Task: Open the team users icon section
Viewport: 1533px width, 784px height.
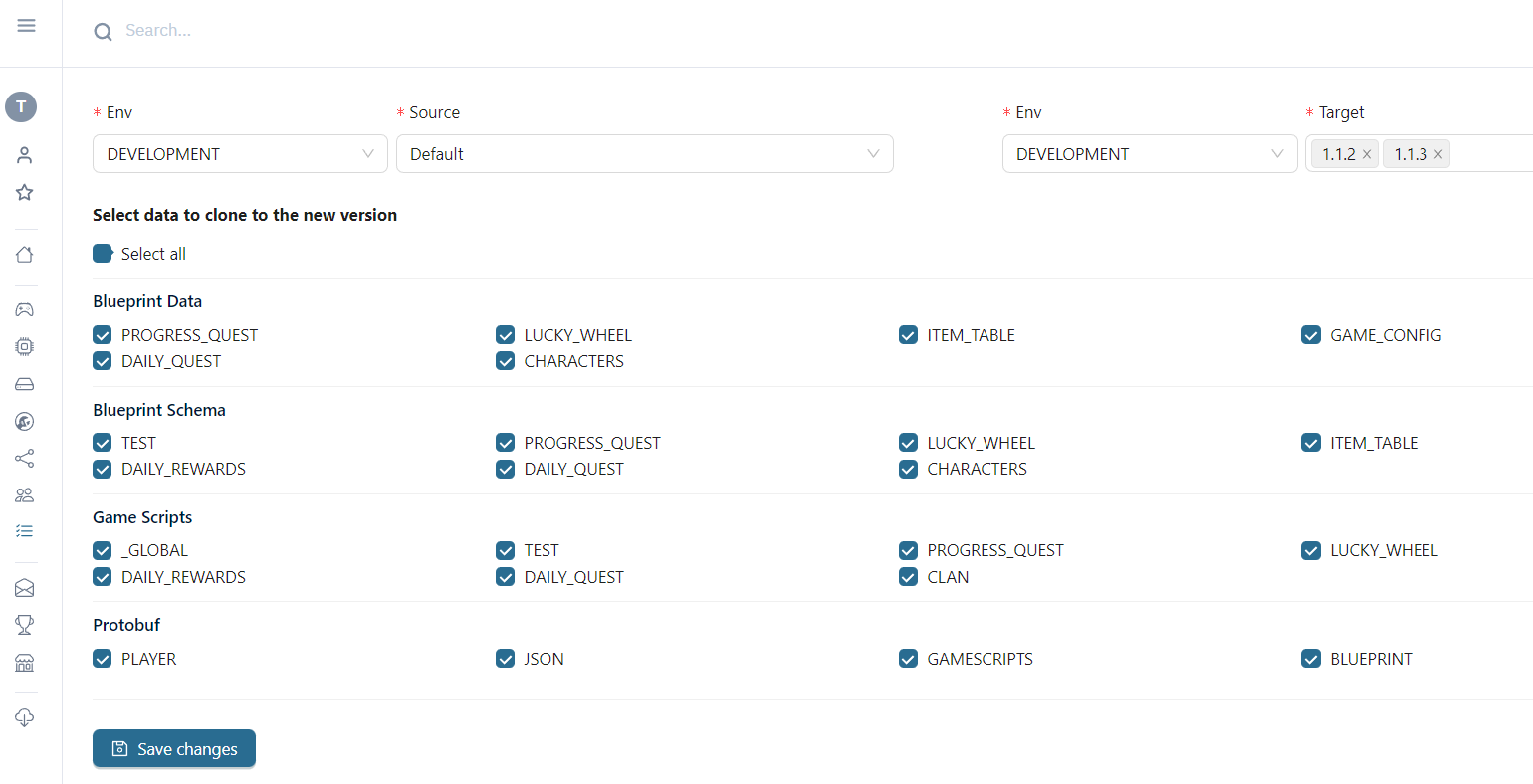Action: point(25,494)
